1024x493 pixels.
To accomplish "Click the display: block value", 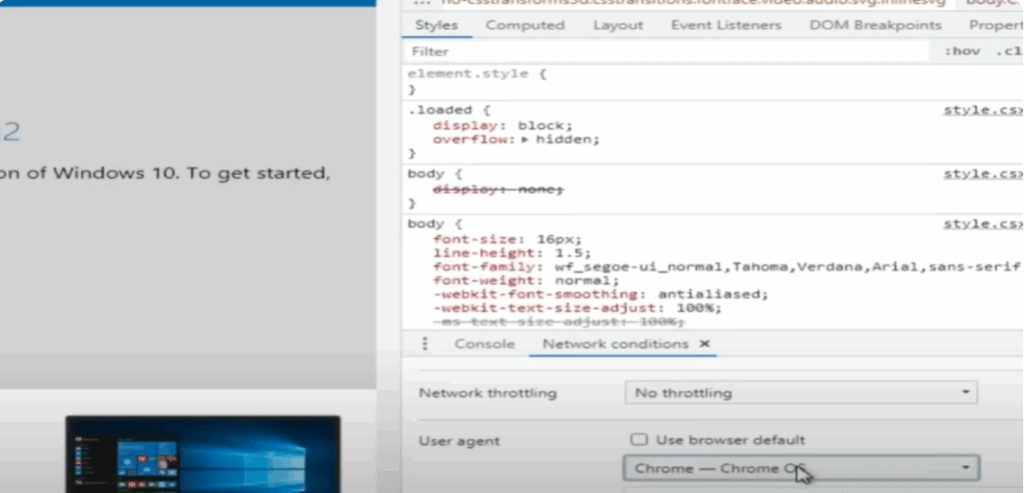I will pos(545,125).
